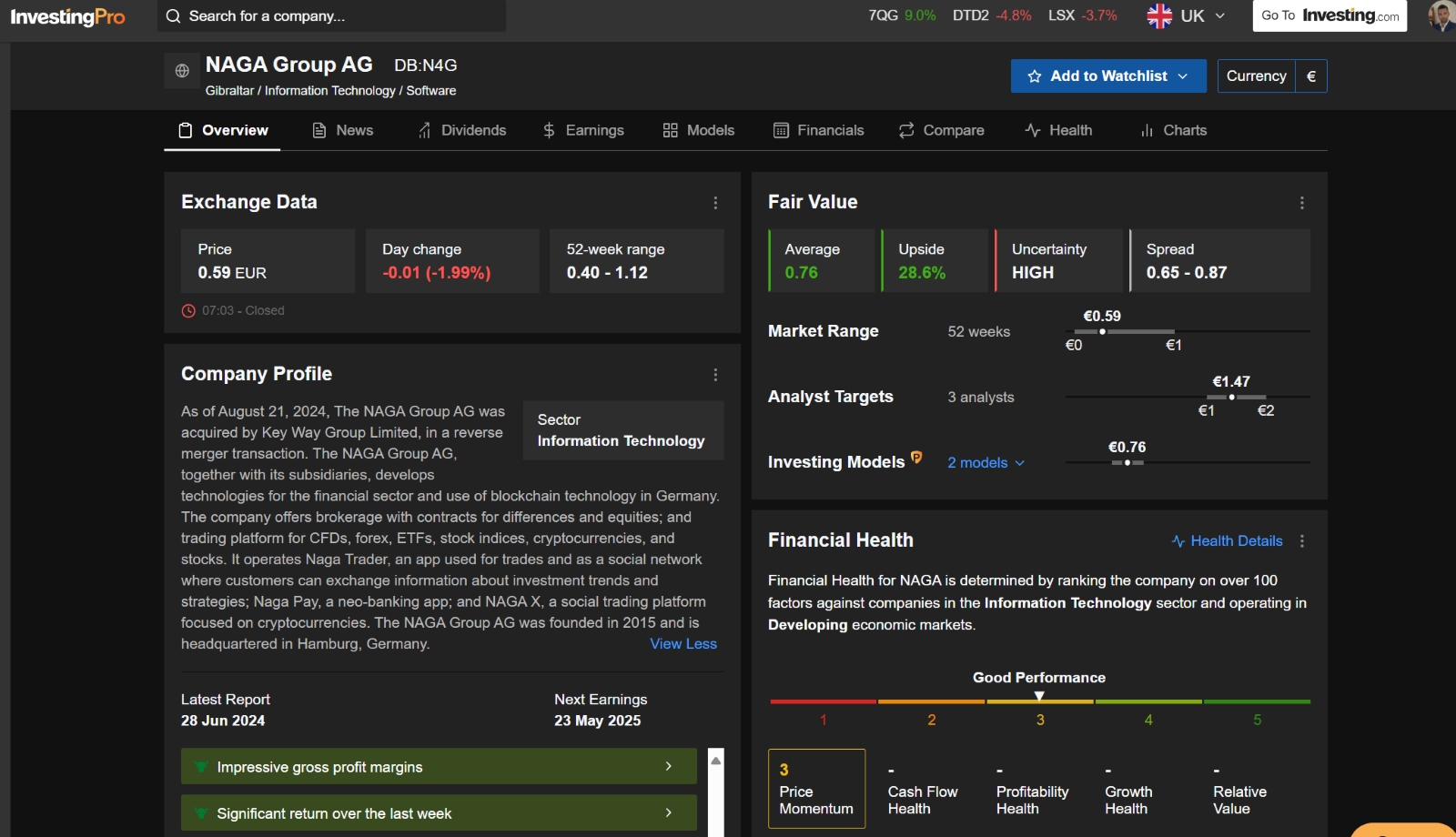Viewport: 1456px width, 837px height.
Task: Click the Analyst Targets €1.47 slider marker
Action: click(1231, 398)
